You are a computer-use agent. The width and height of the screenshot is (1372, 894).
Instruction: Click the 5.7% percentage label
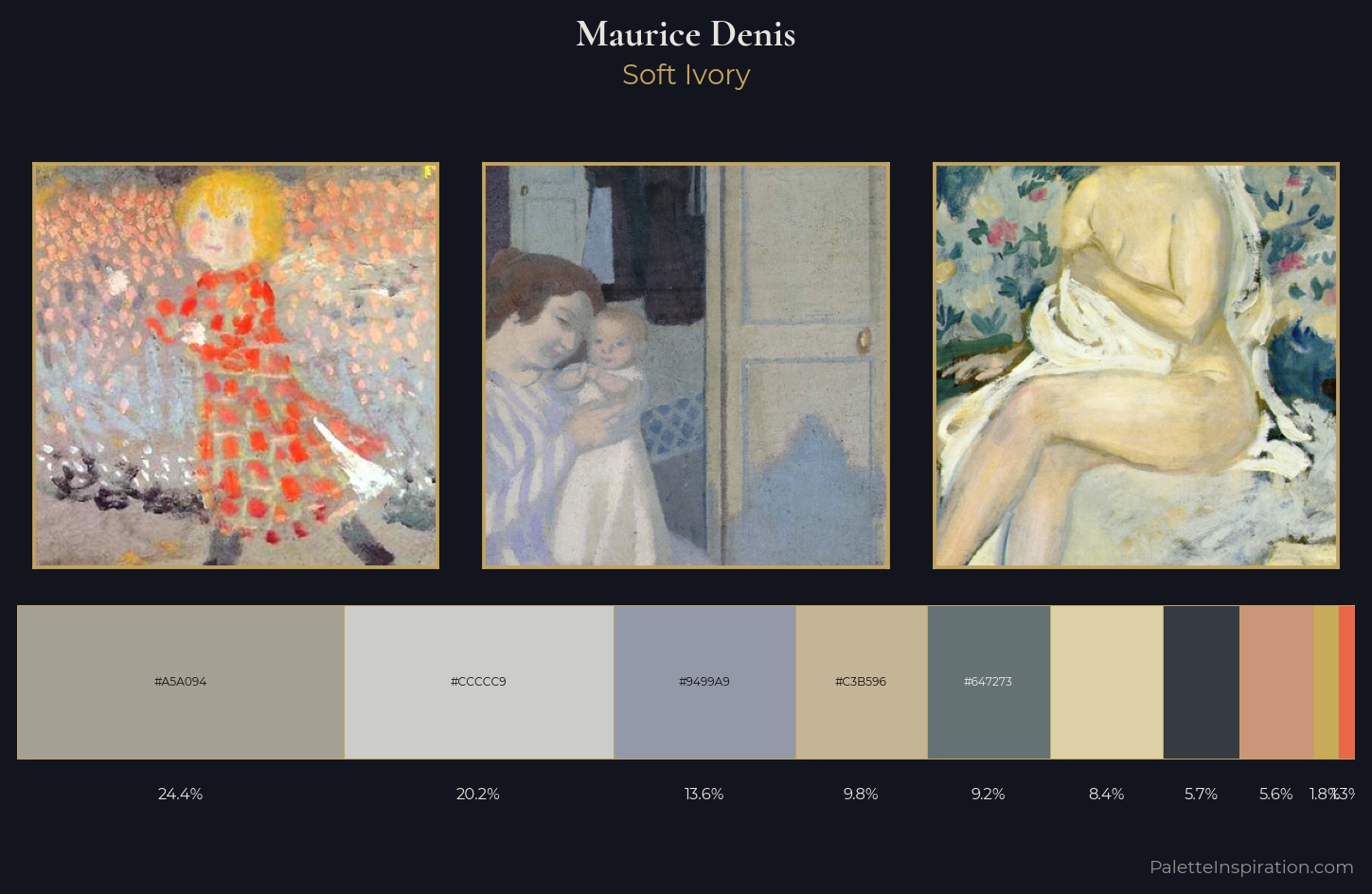click(x=1201, y=794)
